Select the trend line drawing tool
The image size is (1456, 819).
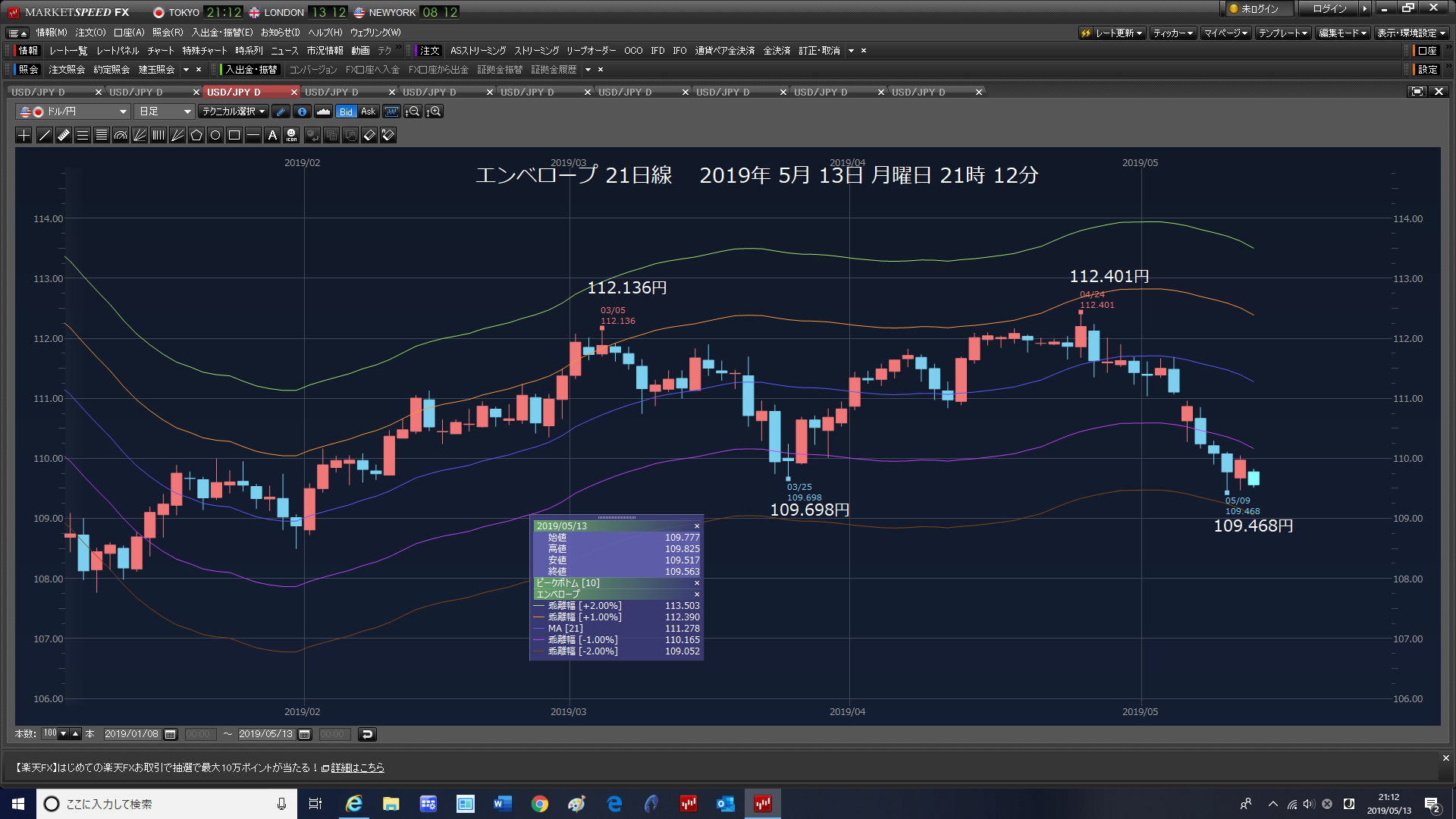[x=45, y=135]
